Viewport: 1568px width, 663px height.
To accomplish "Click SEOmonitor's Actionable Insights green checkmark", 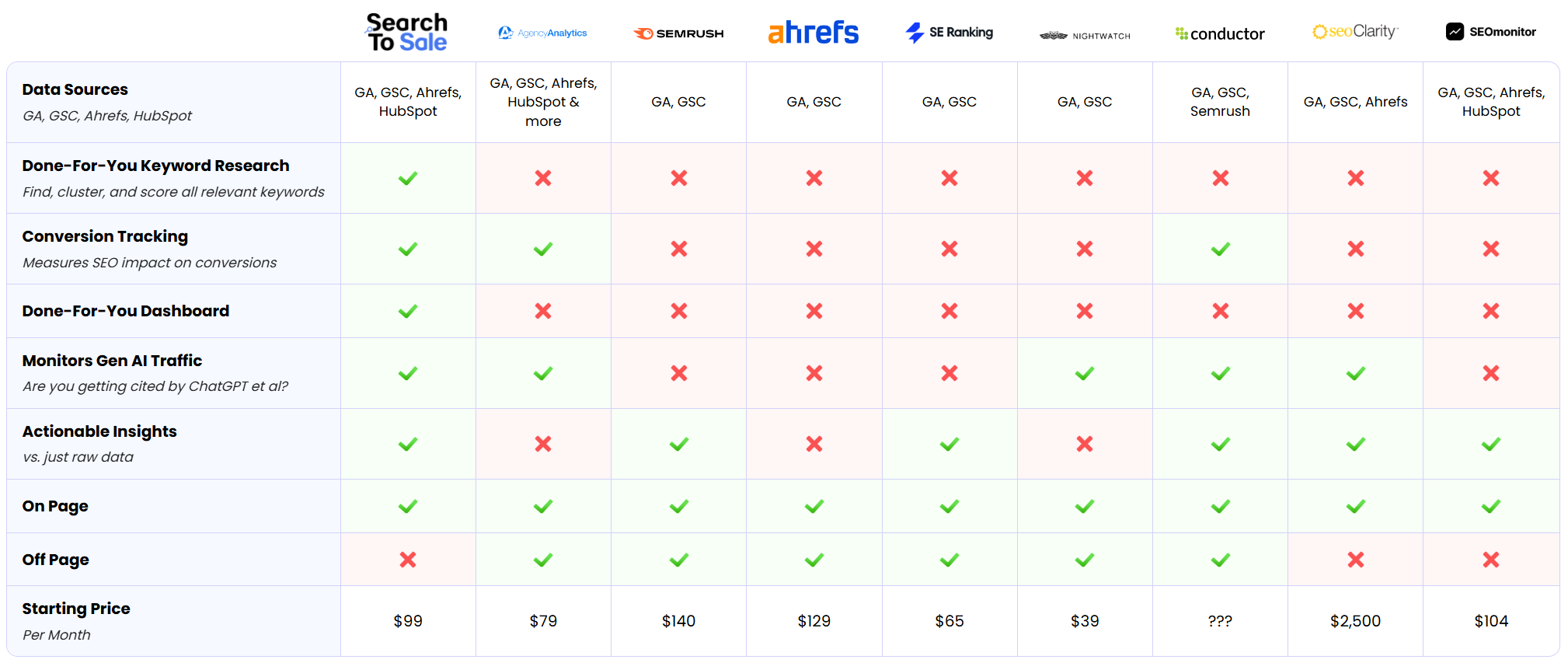I will pyautogui.click(x=1490, y=444).
